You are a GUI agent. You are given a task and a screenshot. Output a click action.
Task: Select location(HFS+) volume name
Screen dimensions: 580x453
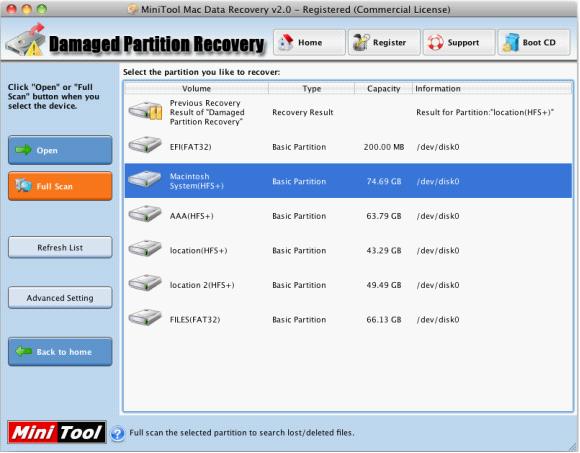point(198,251)
